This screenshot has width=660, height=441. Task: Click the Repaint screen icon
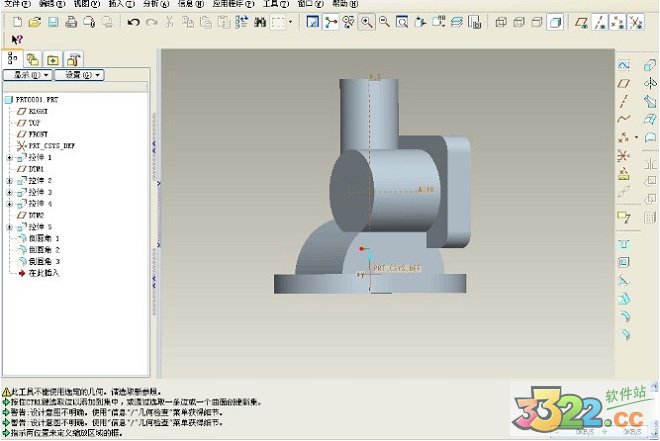pos(312,22)
